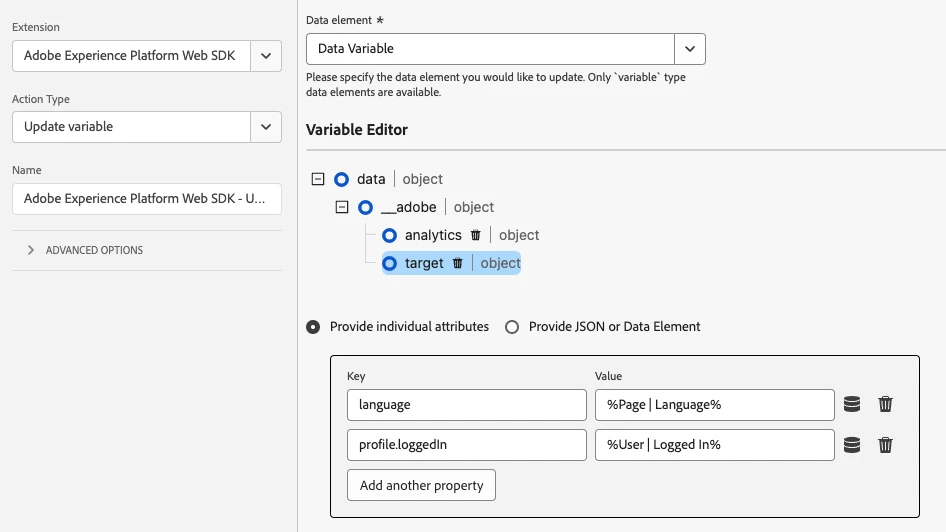Click the Data Variable combo box field

[490, 49]
